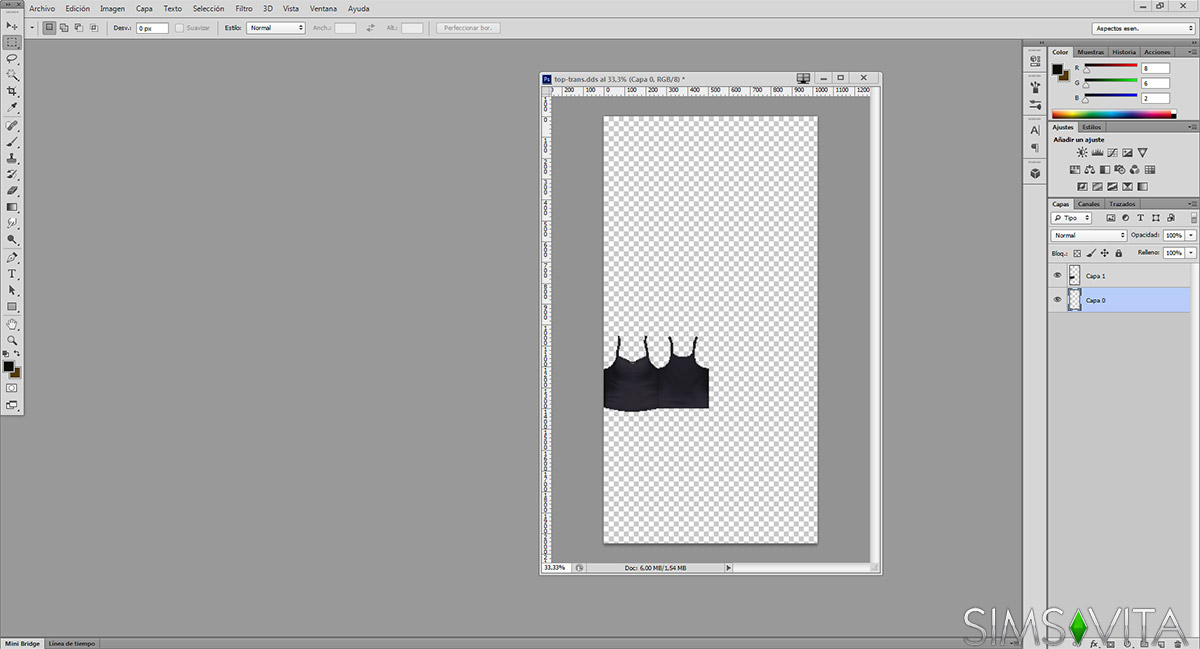1200x649 pixels.
Task: Open the Filtro menu
Action: pyautogui.click(x=244, y=8)
